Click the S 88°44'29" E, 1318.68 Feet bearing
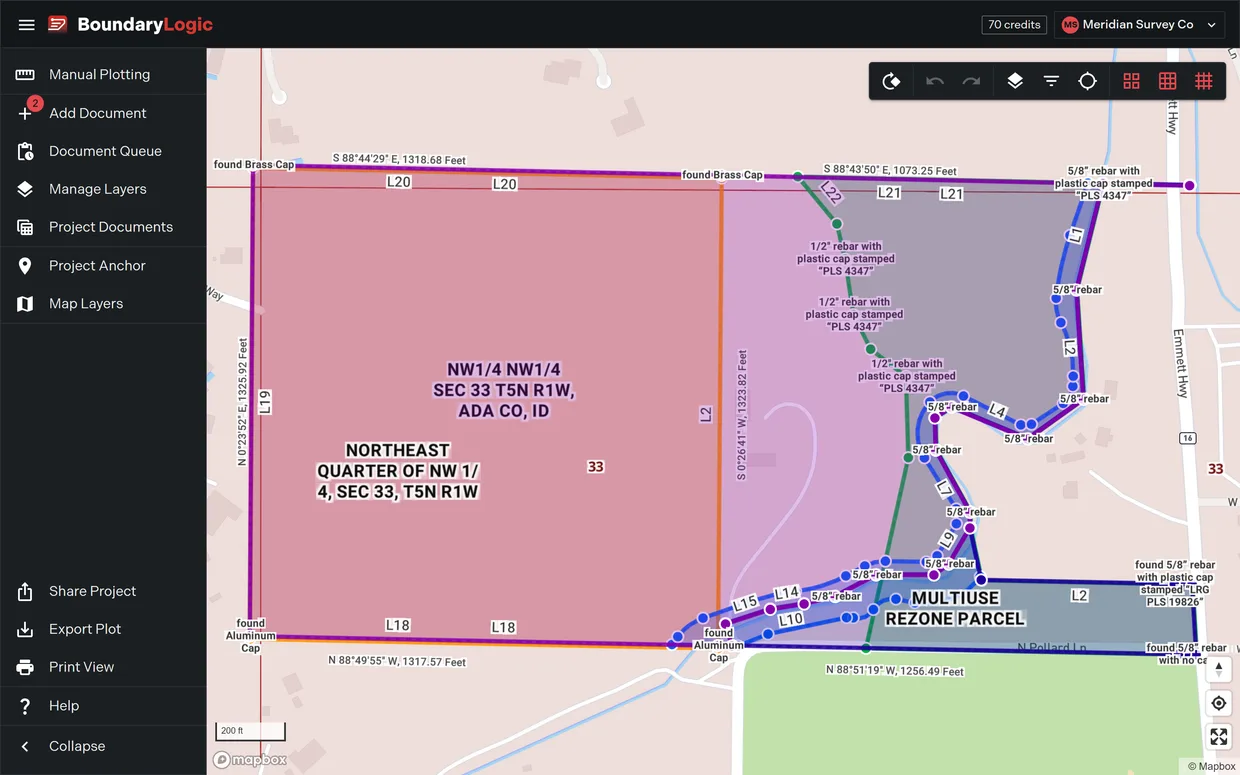 click(400, 159)
